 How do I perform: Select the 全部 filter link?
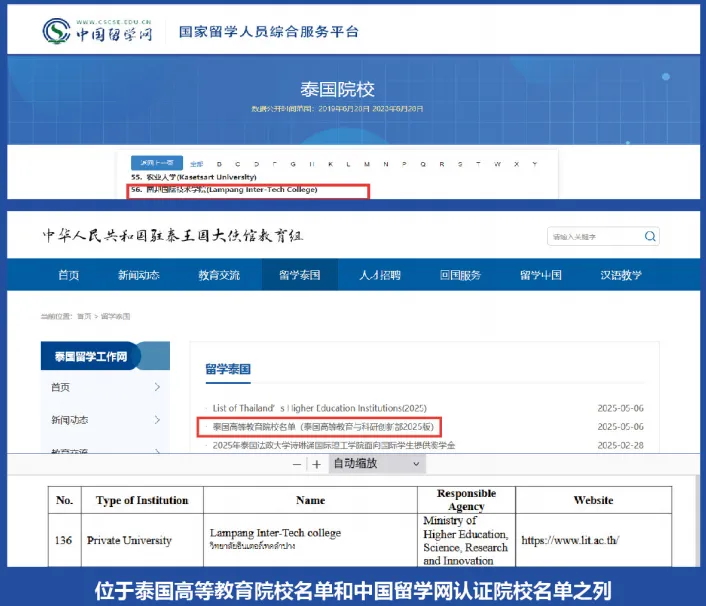click(197, 164)
